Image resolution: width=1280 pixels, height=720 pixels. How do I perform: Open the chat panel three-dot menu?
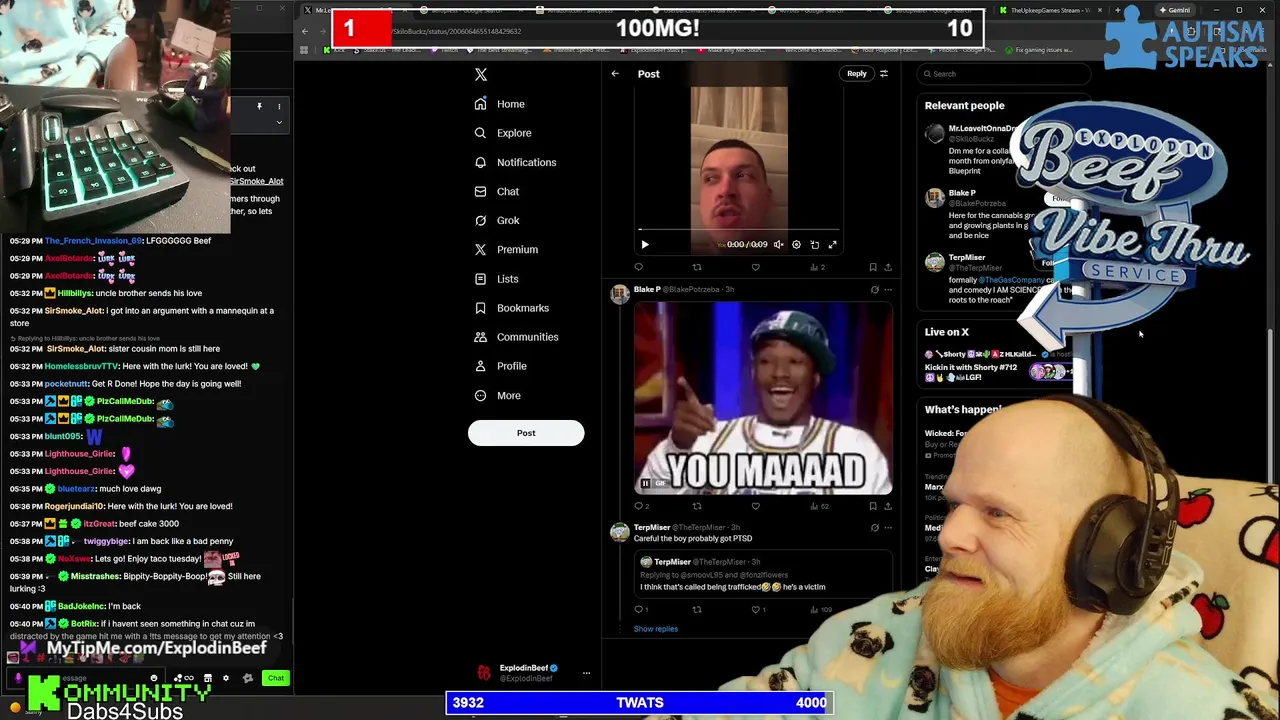(279, 106)
